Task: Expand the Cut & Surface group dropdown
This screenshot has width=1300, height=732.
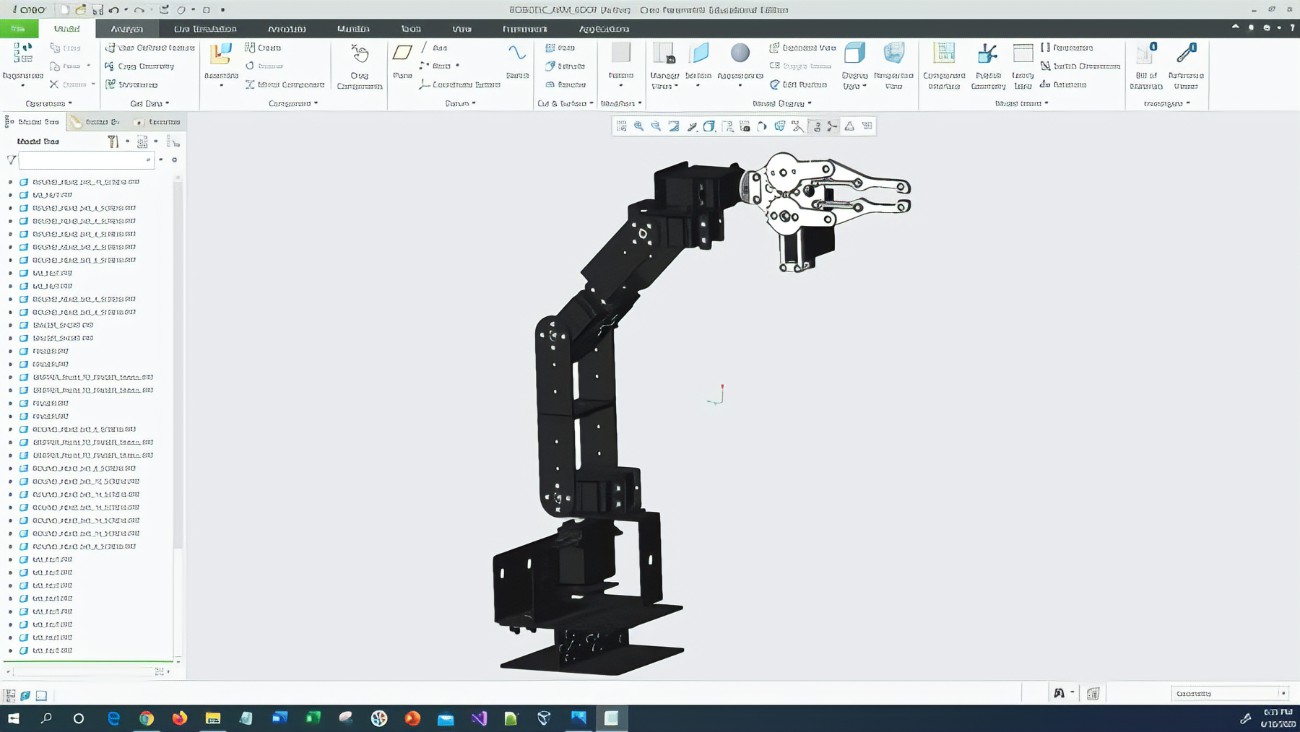Action: pyautogui.click(x=566, y=104)
